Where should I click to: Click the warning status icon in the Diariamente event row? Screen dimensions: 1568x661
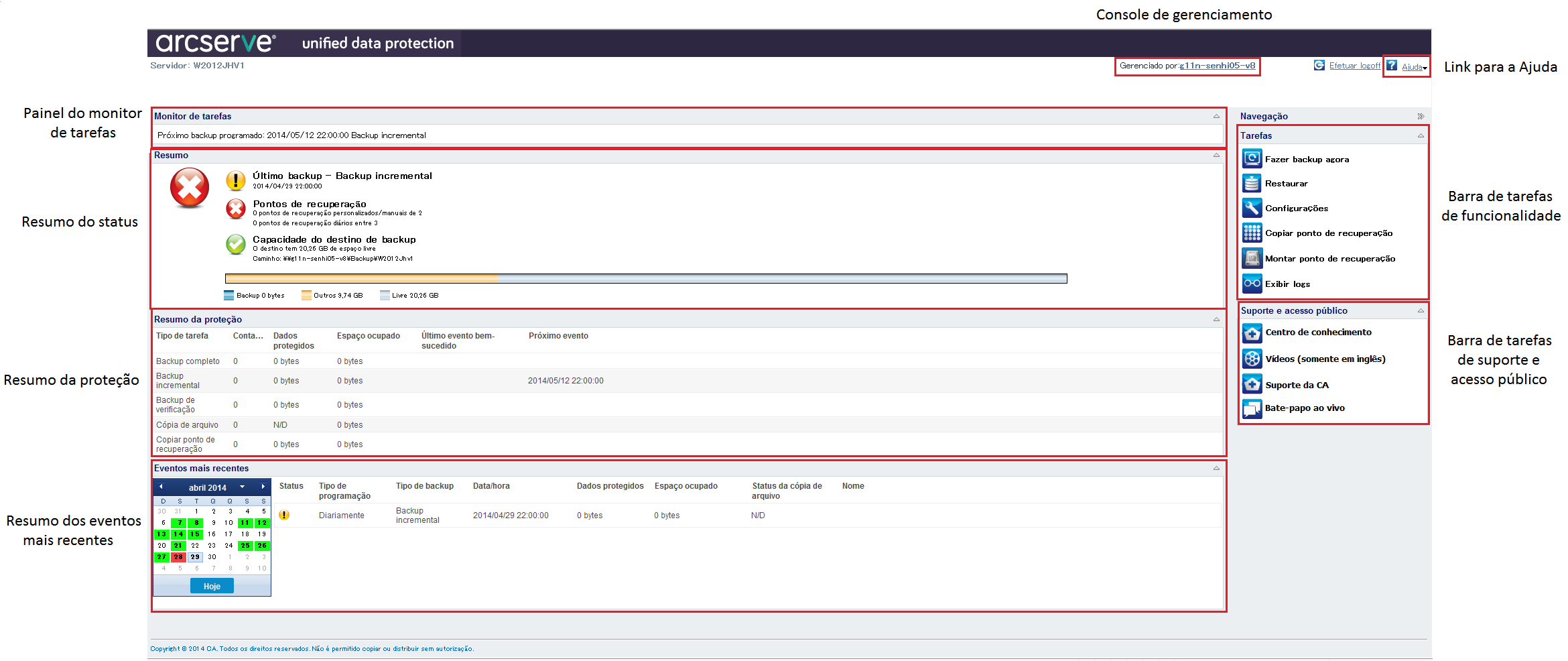point(284,515)
